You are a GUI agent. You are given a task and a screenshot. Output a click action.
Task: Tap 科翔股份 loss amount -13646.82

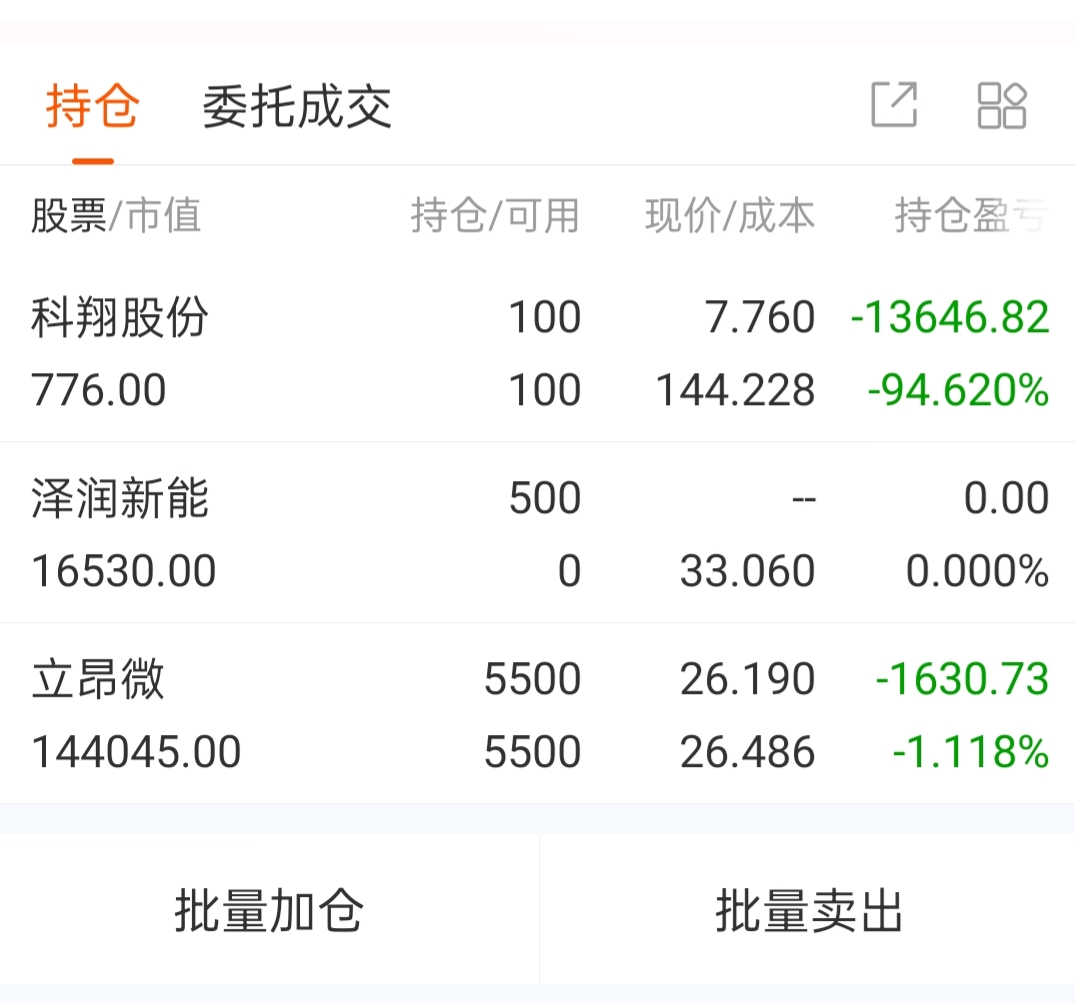point(949,318)
